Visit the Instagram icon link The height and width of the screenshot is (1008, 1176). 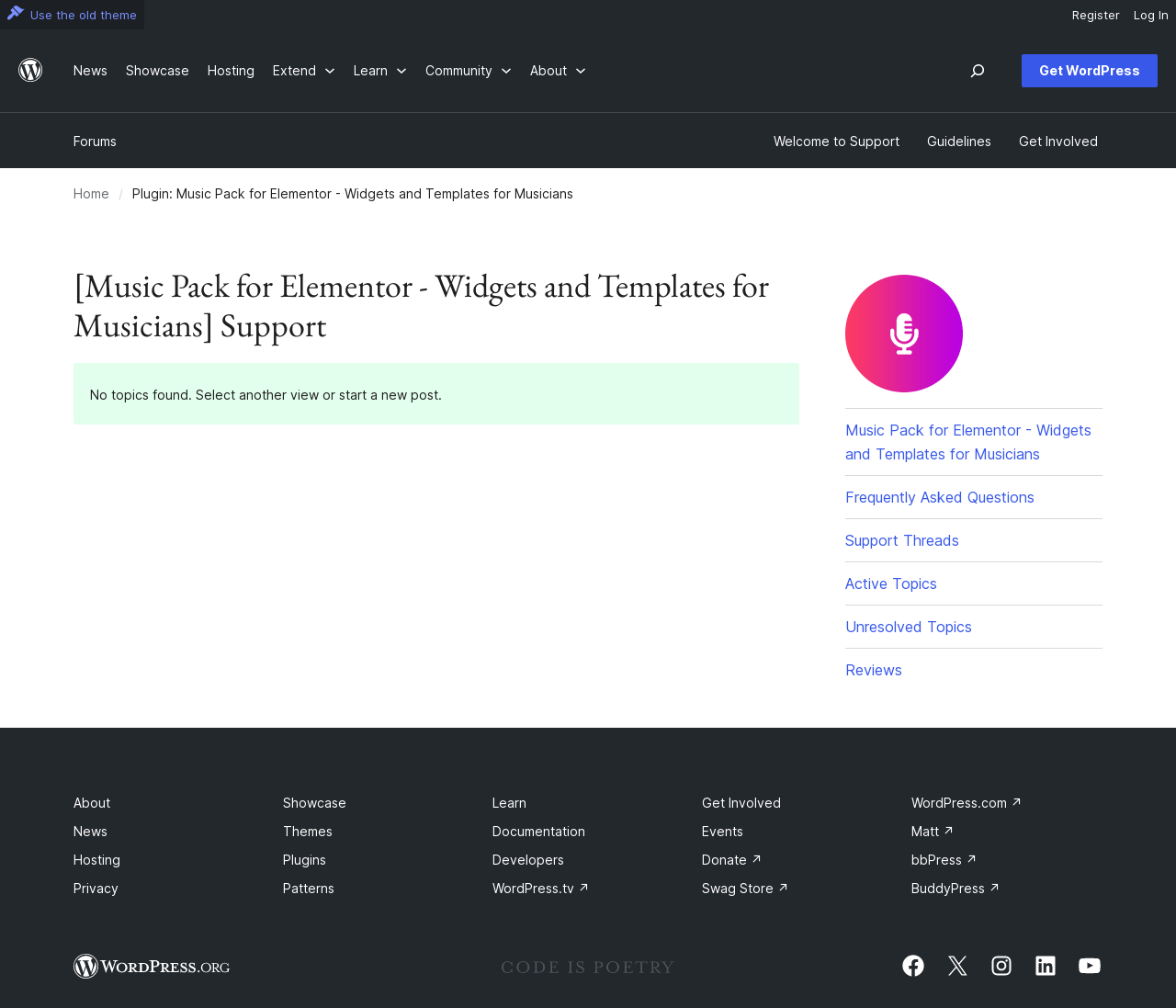tap(1001, 965)
